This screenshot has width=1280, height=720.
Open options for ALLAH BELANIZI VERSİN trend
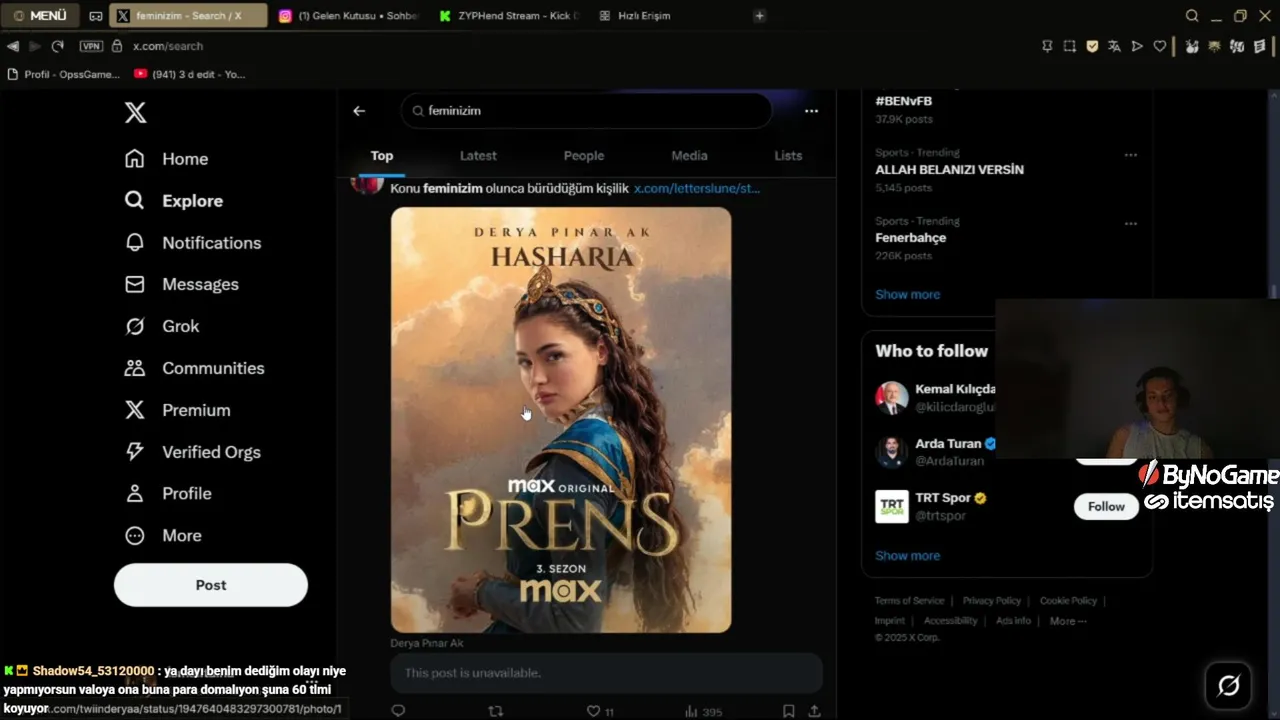pos(1131,155)
